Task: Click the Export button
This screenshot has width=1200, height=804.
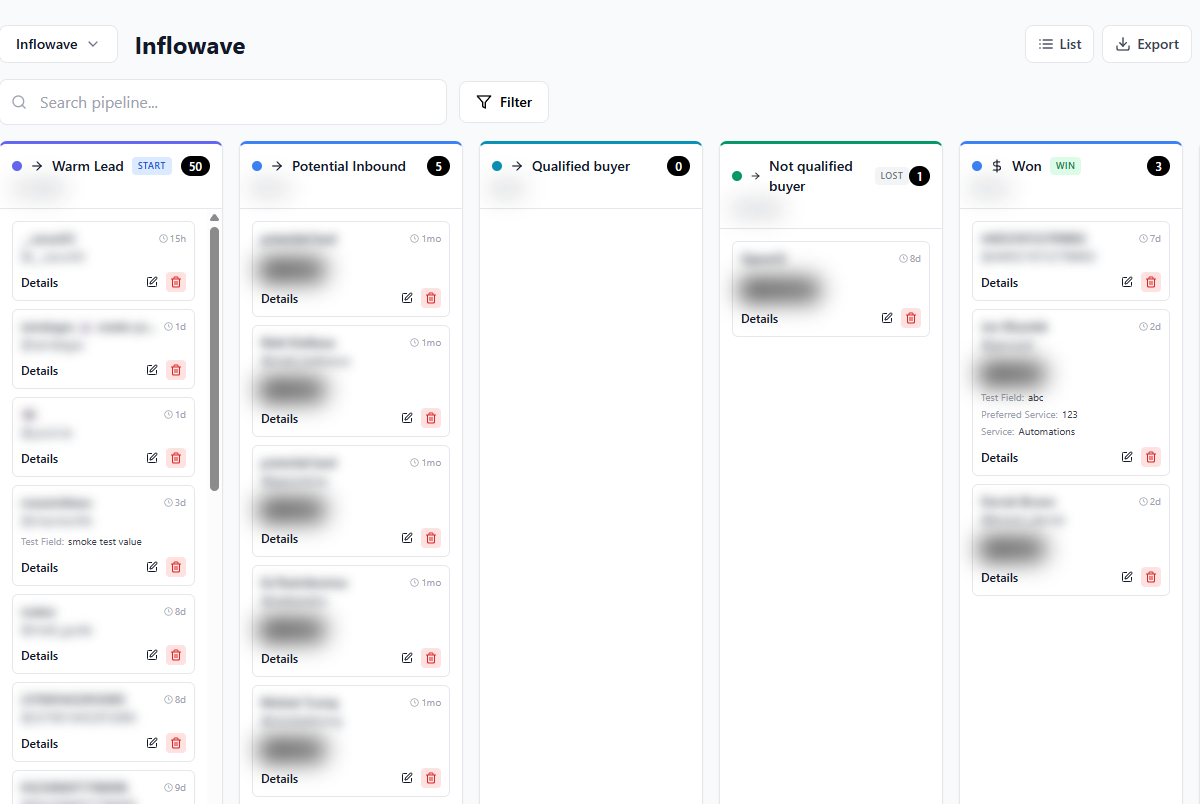Action: (1147, 44)
